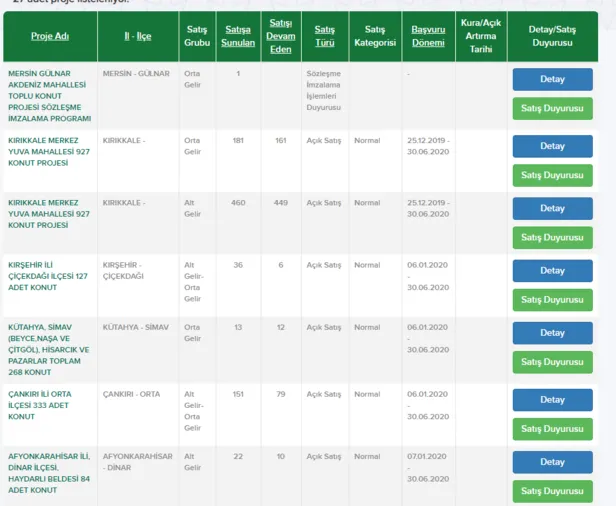Sort by Satış Türü header
The width and height of the screenshot is (616, 506).
pos(324,36)
